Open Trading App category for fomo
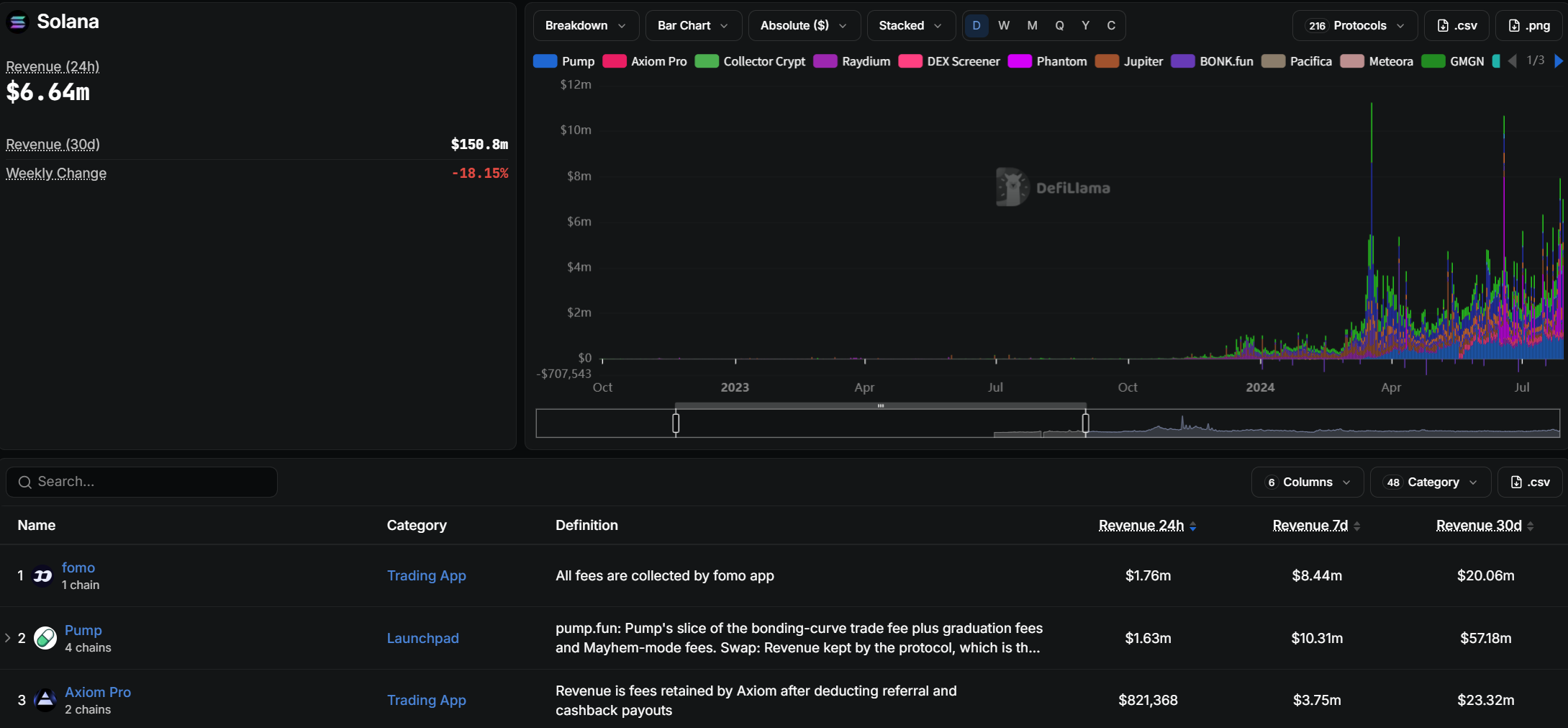Viewport: 1568px width, 728px height. pyautogui.click(x=427, y=576)
